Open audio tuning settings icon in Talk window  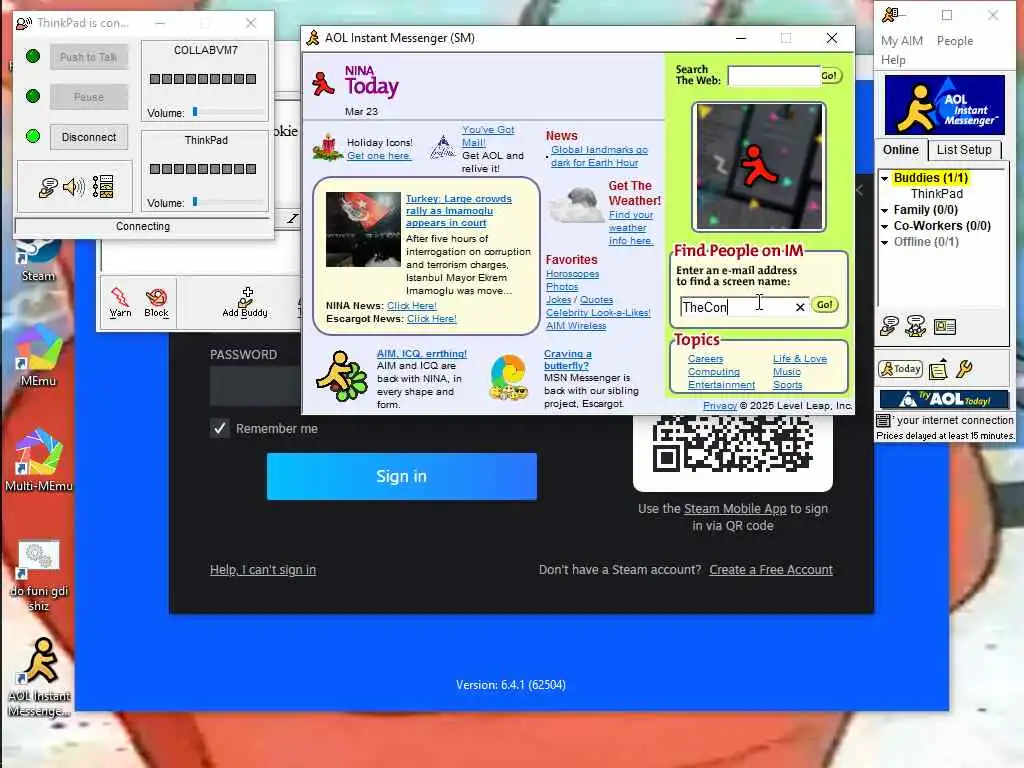pyautogui.click(x=103, y=187)
